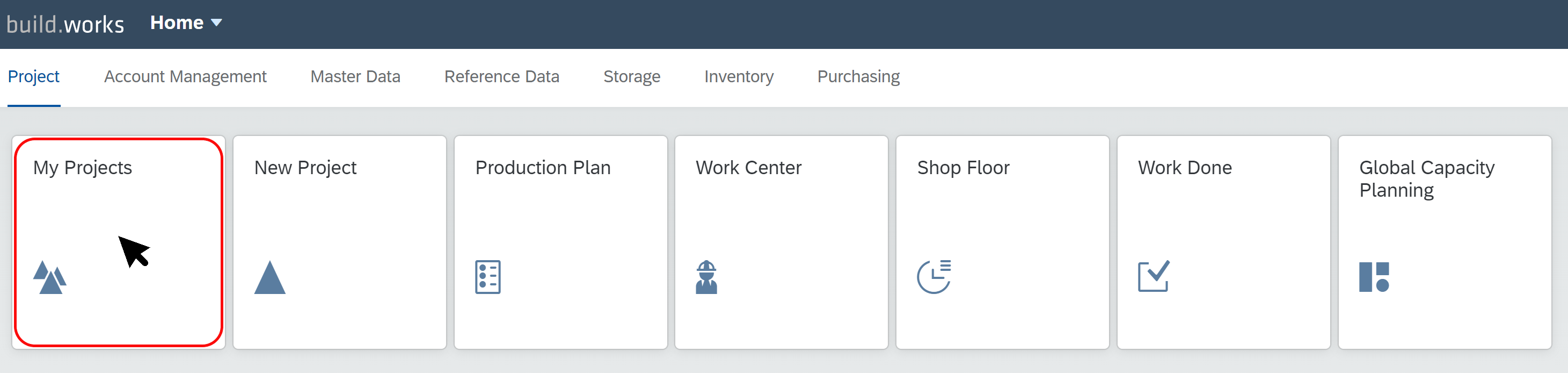Open the Reference Data tab
This screenshot has width=1568, height=373.
click(501, 76)
